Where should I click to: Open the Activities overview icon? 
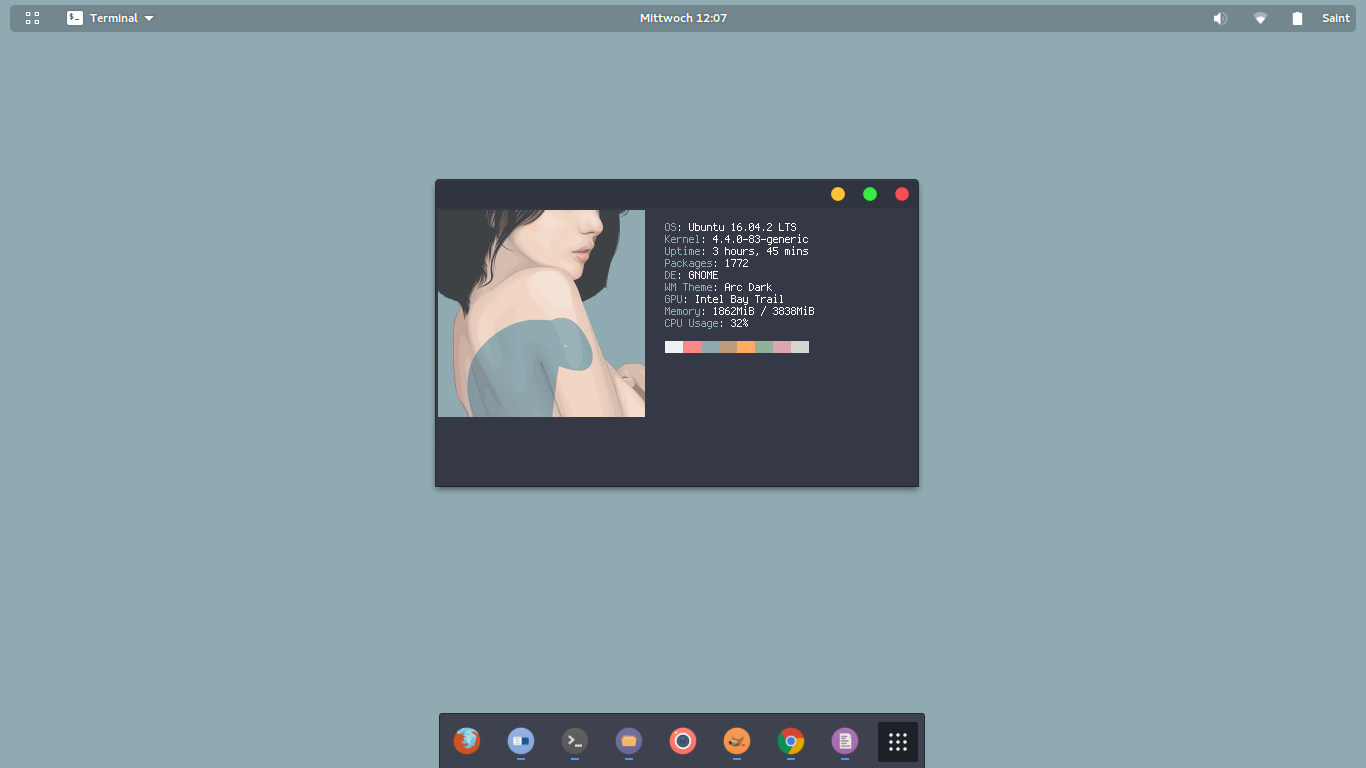click(x=32, y=18)
